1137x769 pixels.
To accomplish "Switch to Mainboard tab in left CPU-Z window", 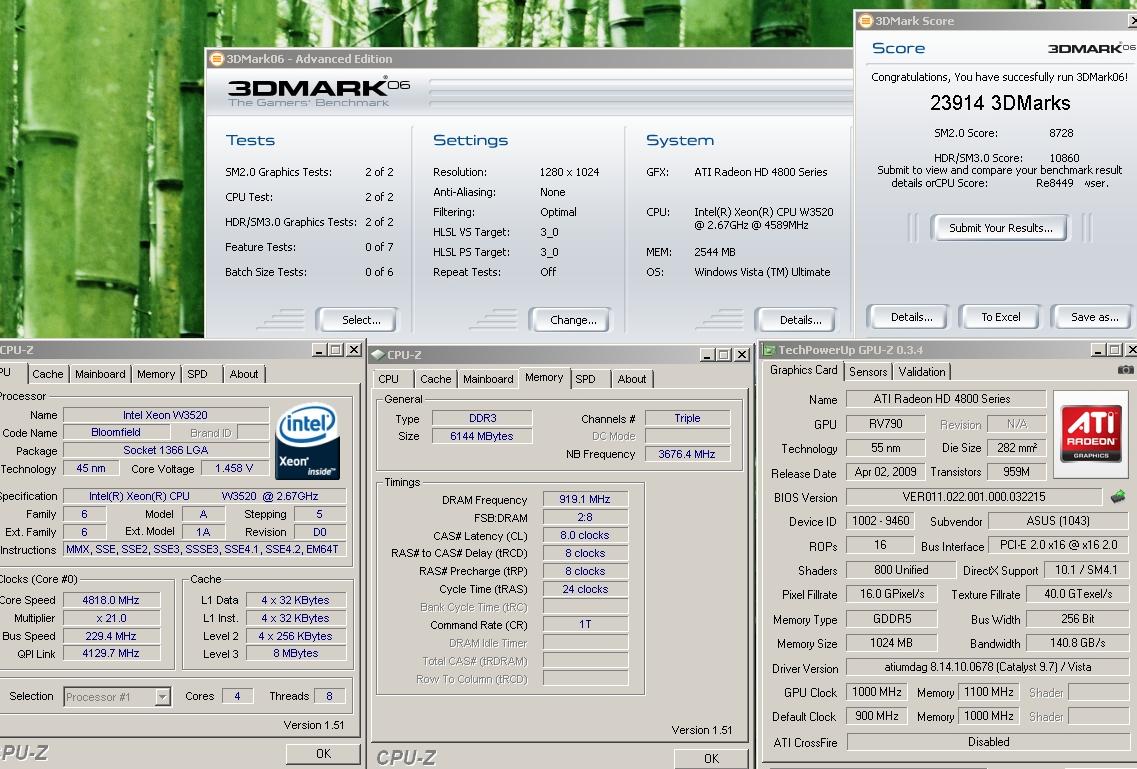I will click(100, 374).
